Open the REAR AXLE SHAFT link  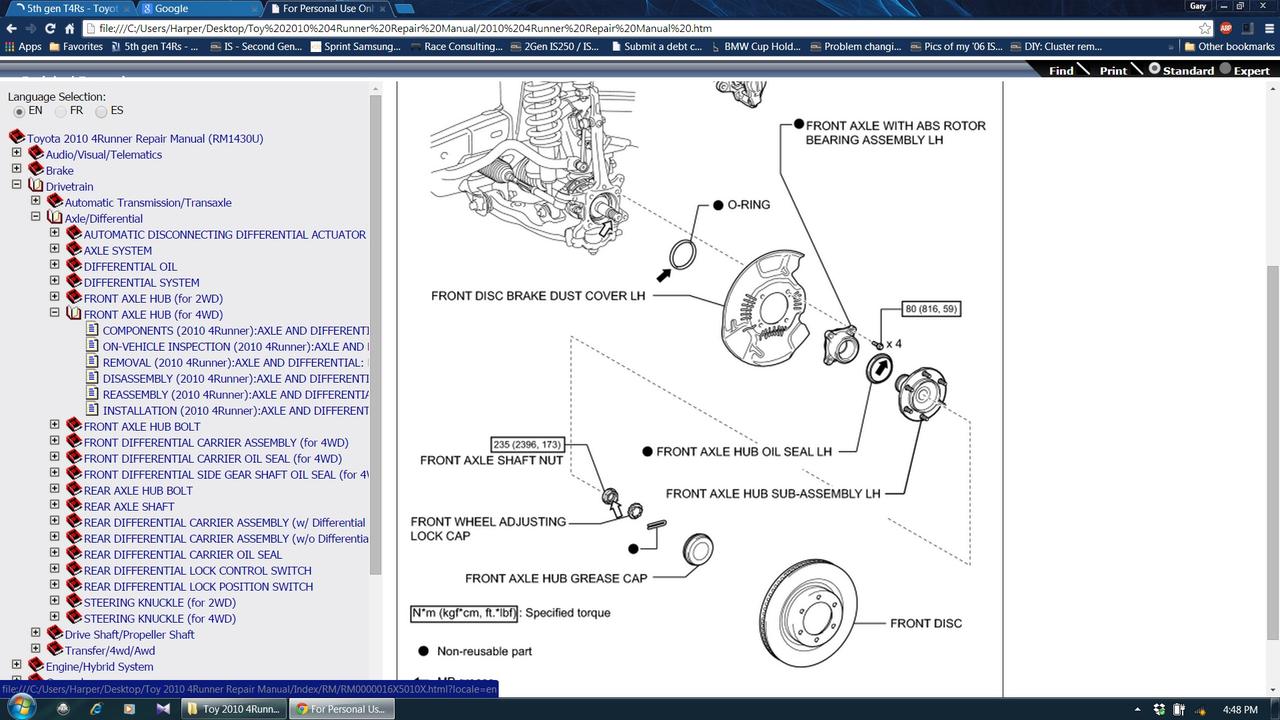[x=129, y=506]
